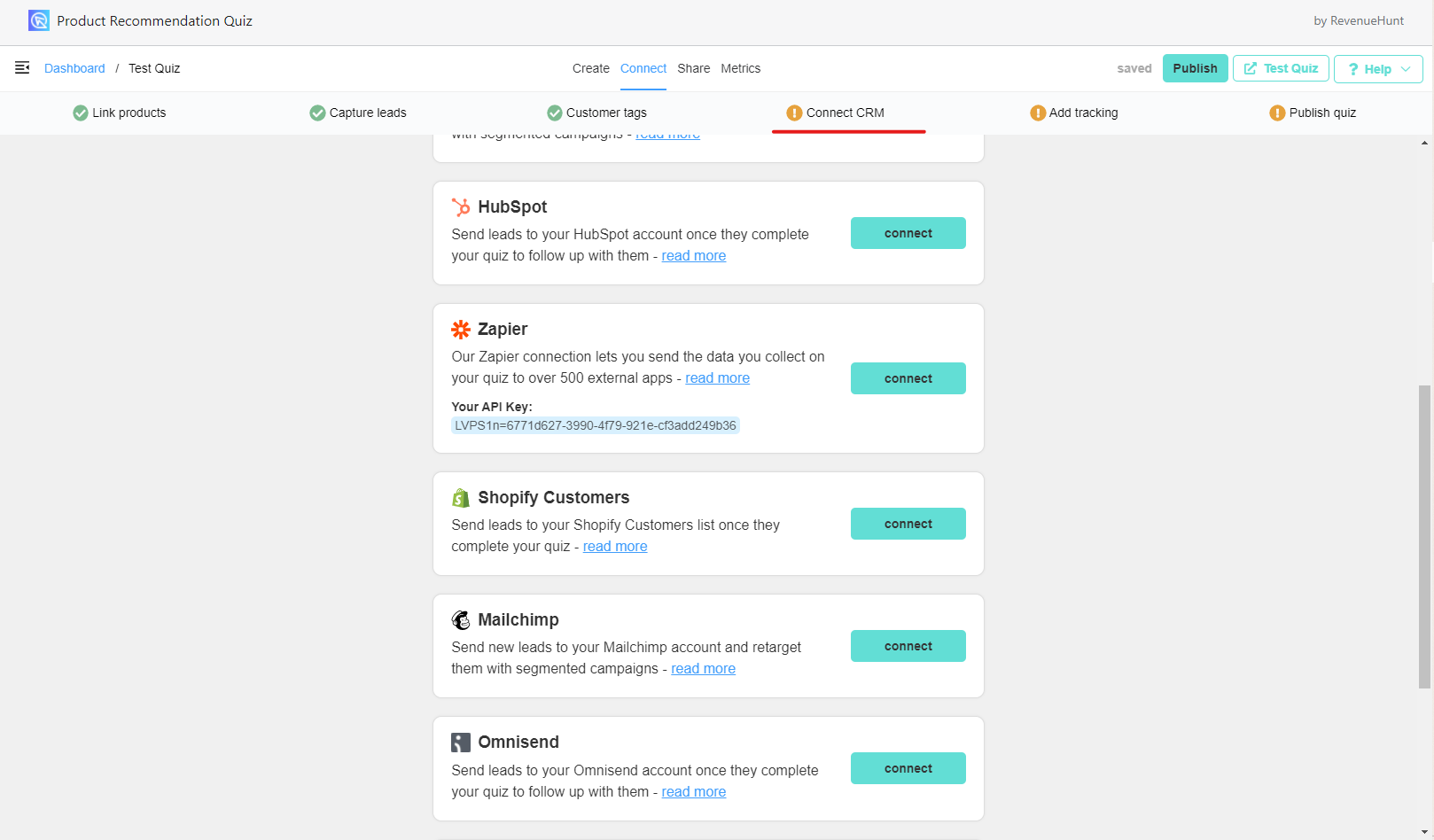Switch to the Create tab

click(591, 68)
